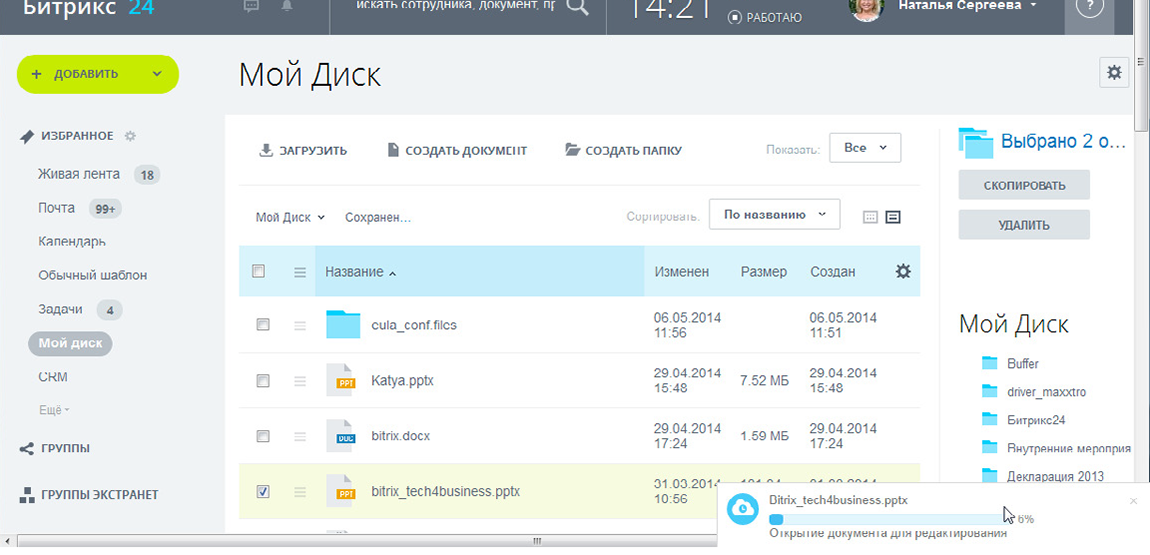This screenshot has width=1150, height=555.
Task: Open the sort 'По названию' dropdown
Action: click(x=774, y=214)
